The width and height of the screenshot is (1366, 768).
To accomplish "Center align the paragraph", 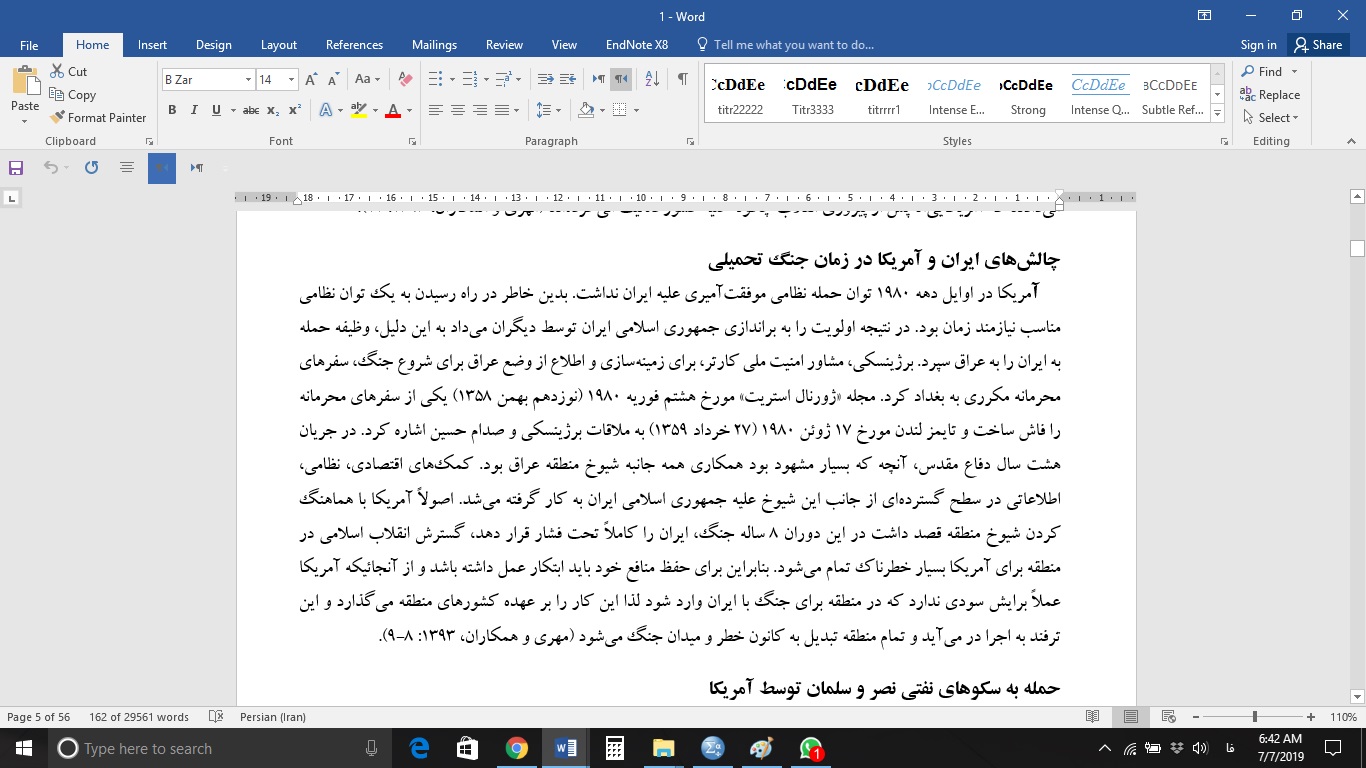I will point(458,110).
